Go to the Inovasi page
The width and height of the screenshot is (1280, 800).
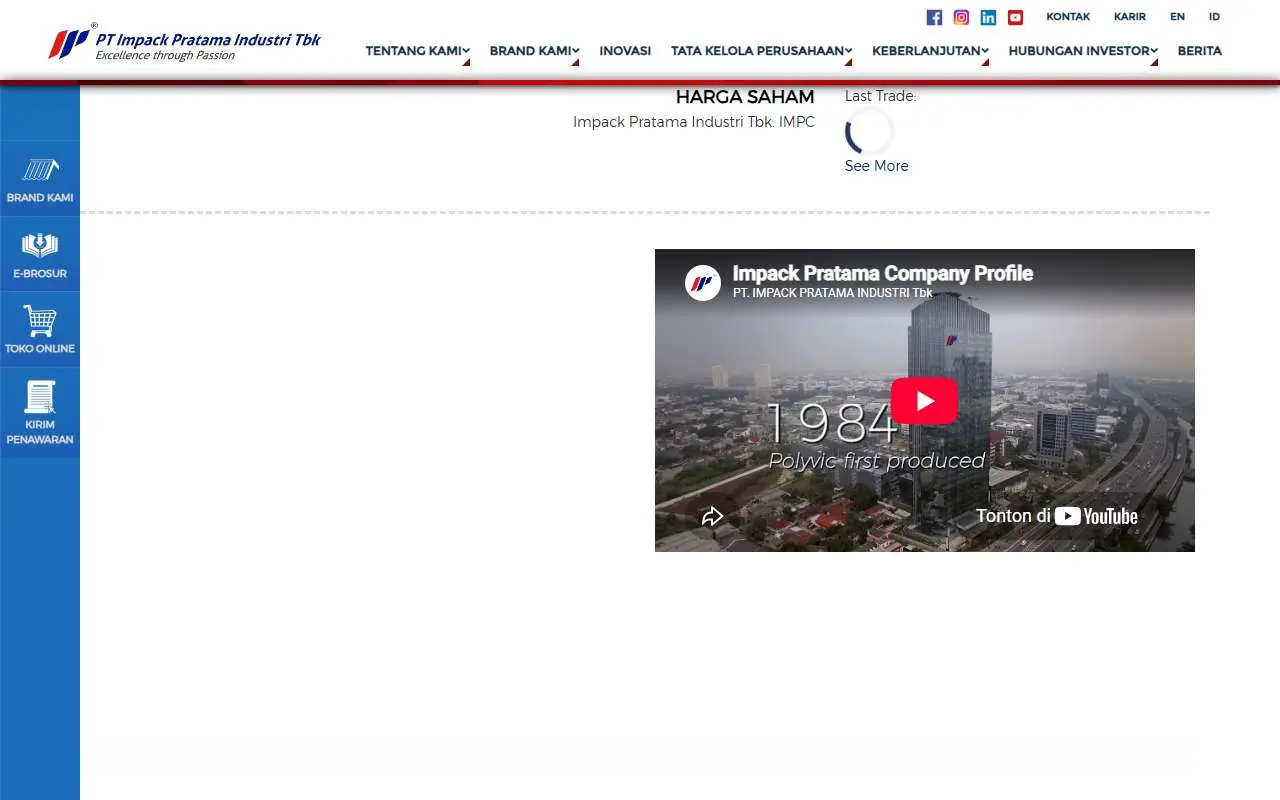pos(625,51)
